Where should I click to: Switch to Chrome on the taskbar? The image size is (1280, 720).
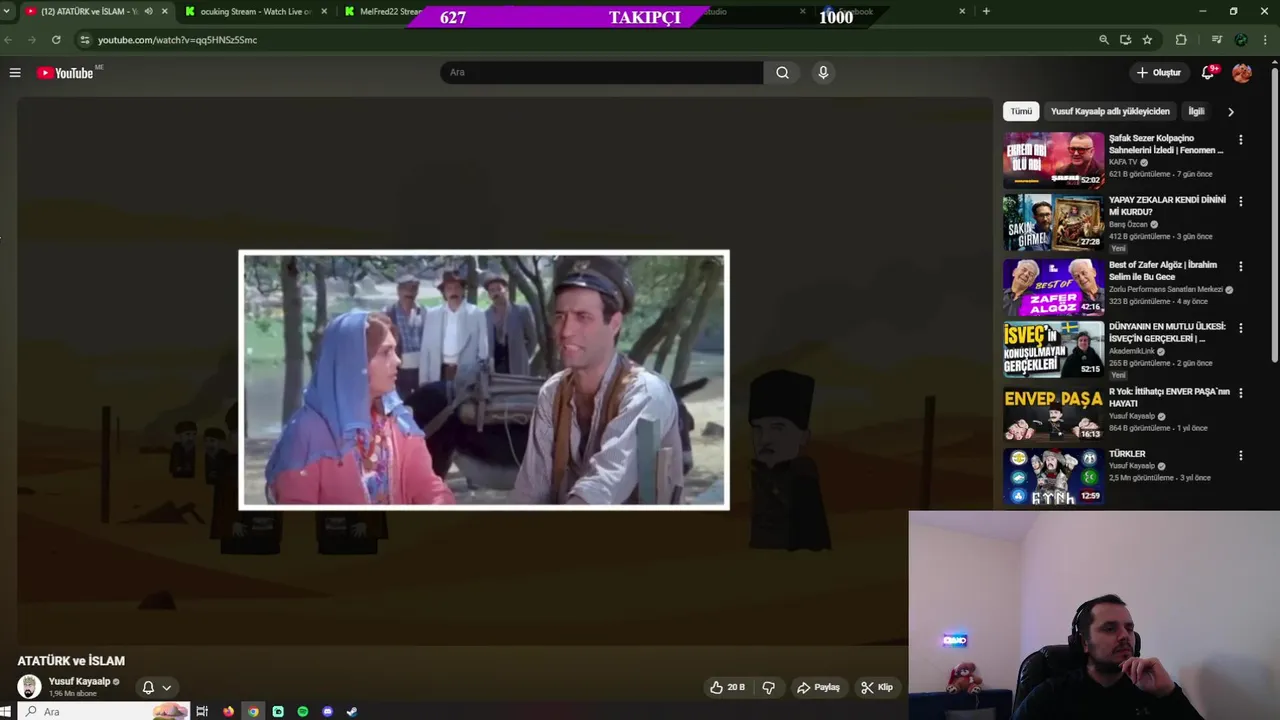(253, 712)
